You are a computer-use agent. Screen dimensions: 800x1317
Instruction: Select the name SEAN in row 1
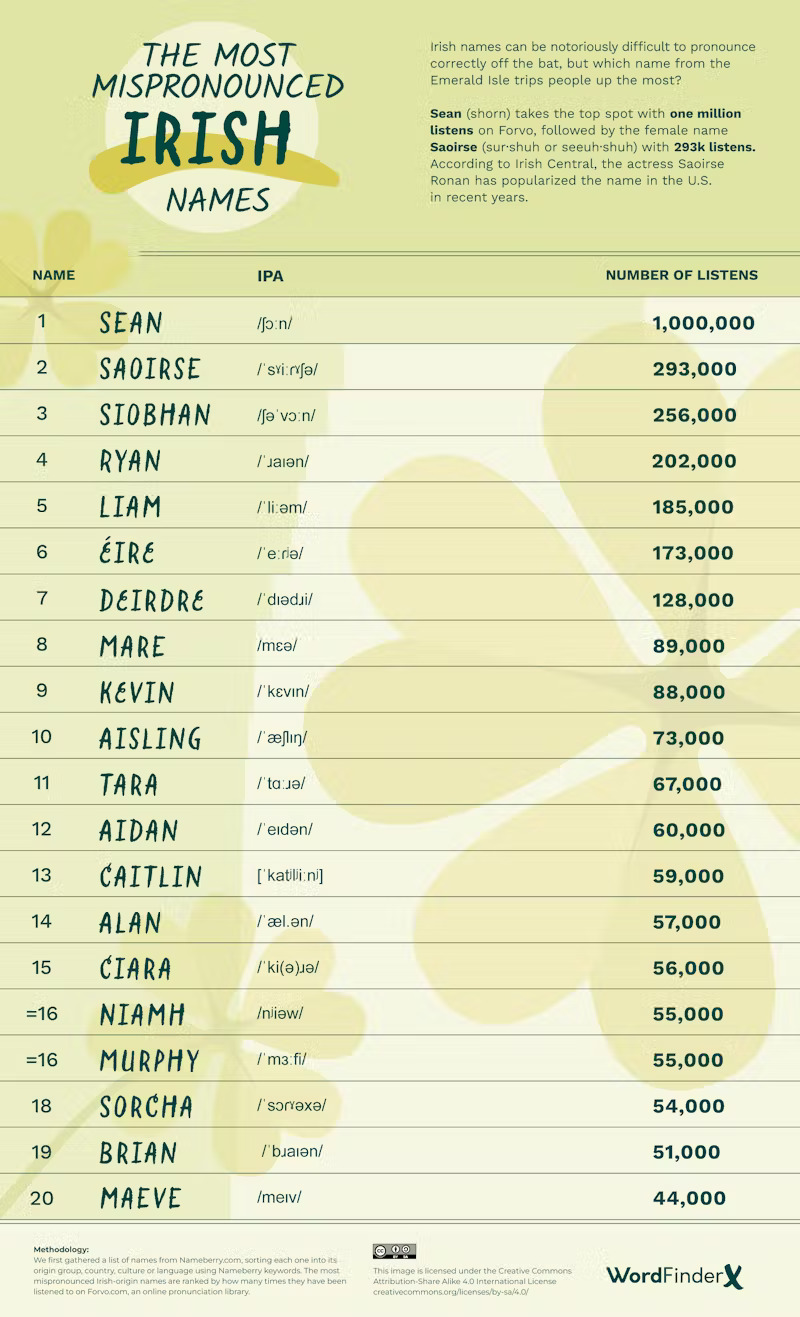coord(131,323)
